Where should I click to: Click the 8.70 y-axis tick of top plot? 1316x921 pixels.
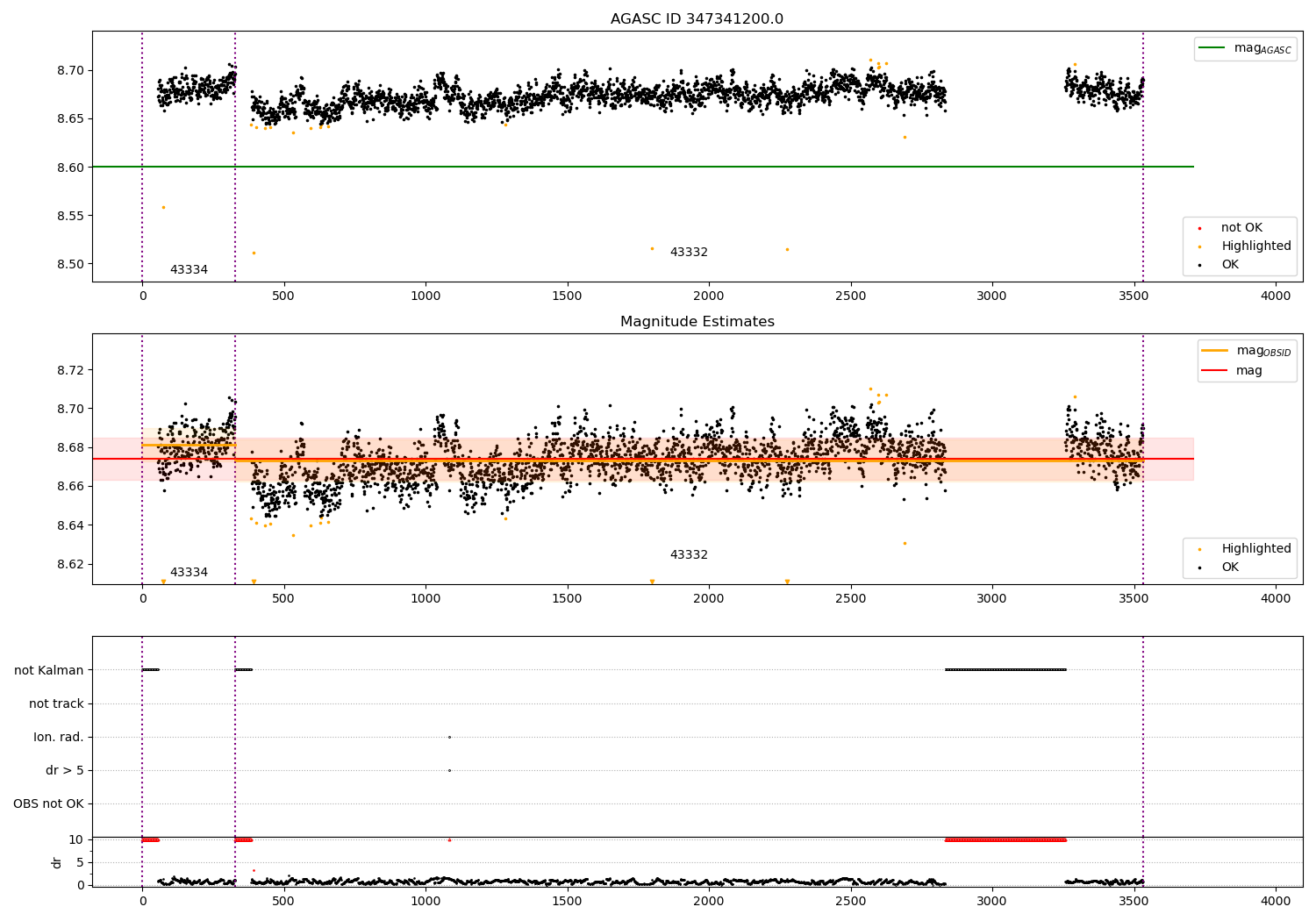[x=70, y=70]
